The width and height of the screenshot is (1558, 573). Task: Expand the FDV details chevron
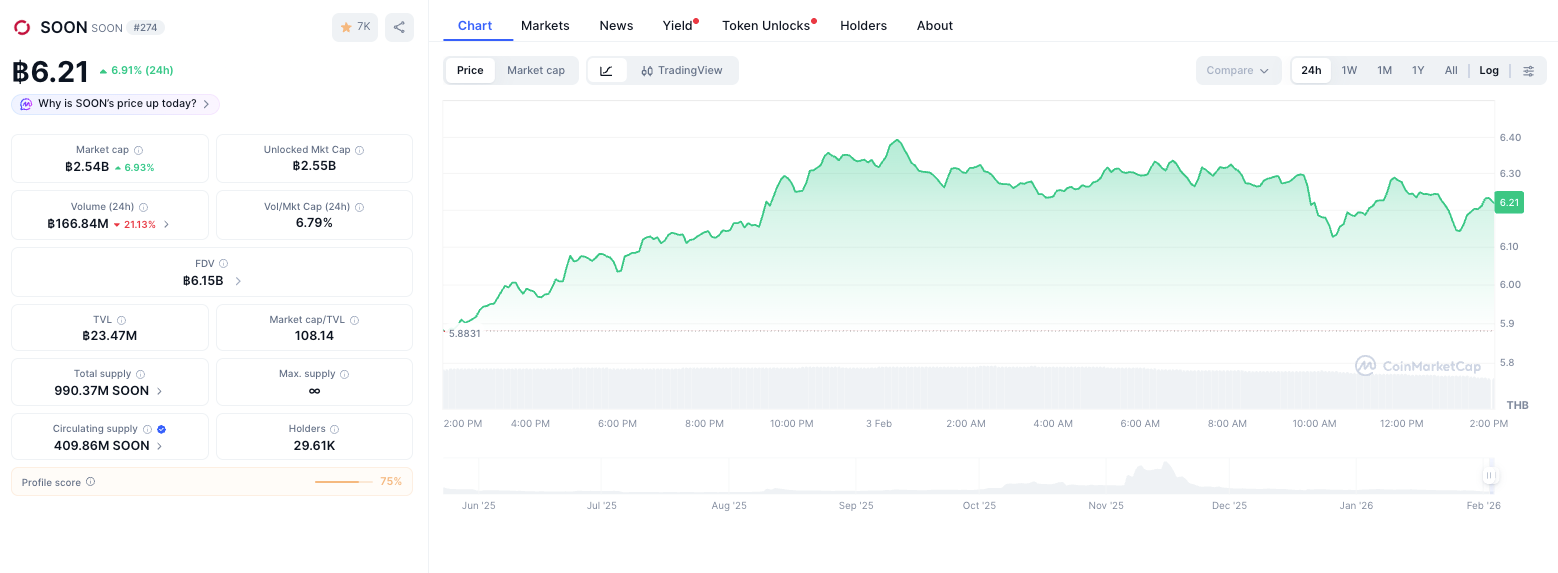pyautogui.click(x=238, y=281)
